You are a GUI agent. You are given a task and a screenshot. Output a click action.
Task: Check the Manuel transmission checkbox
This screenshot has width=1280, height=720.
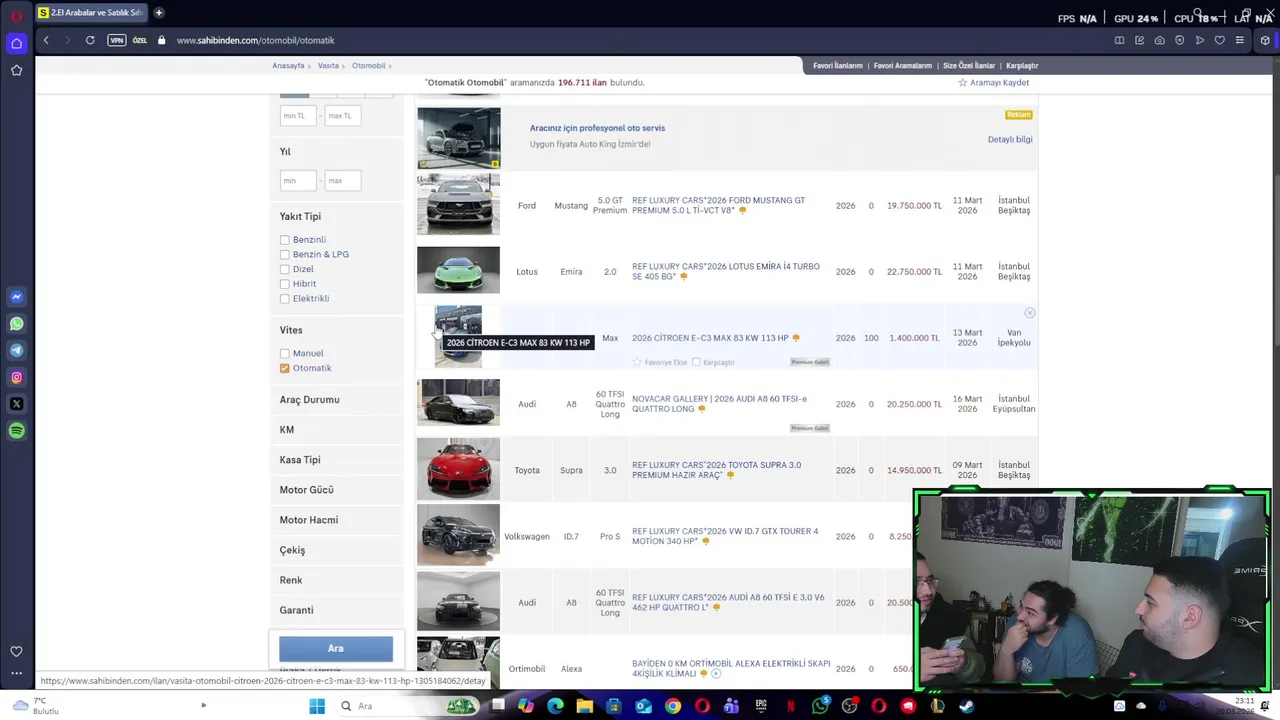tap(285, 354)
